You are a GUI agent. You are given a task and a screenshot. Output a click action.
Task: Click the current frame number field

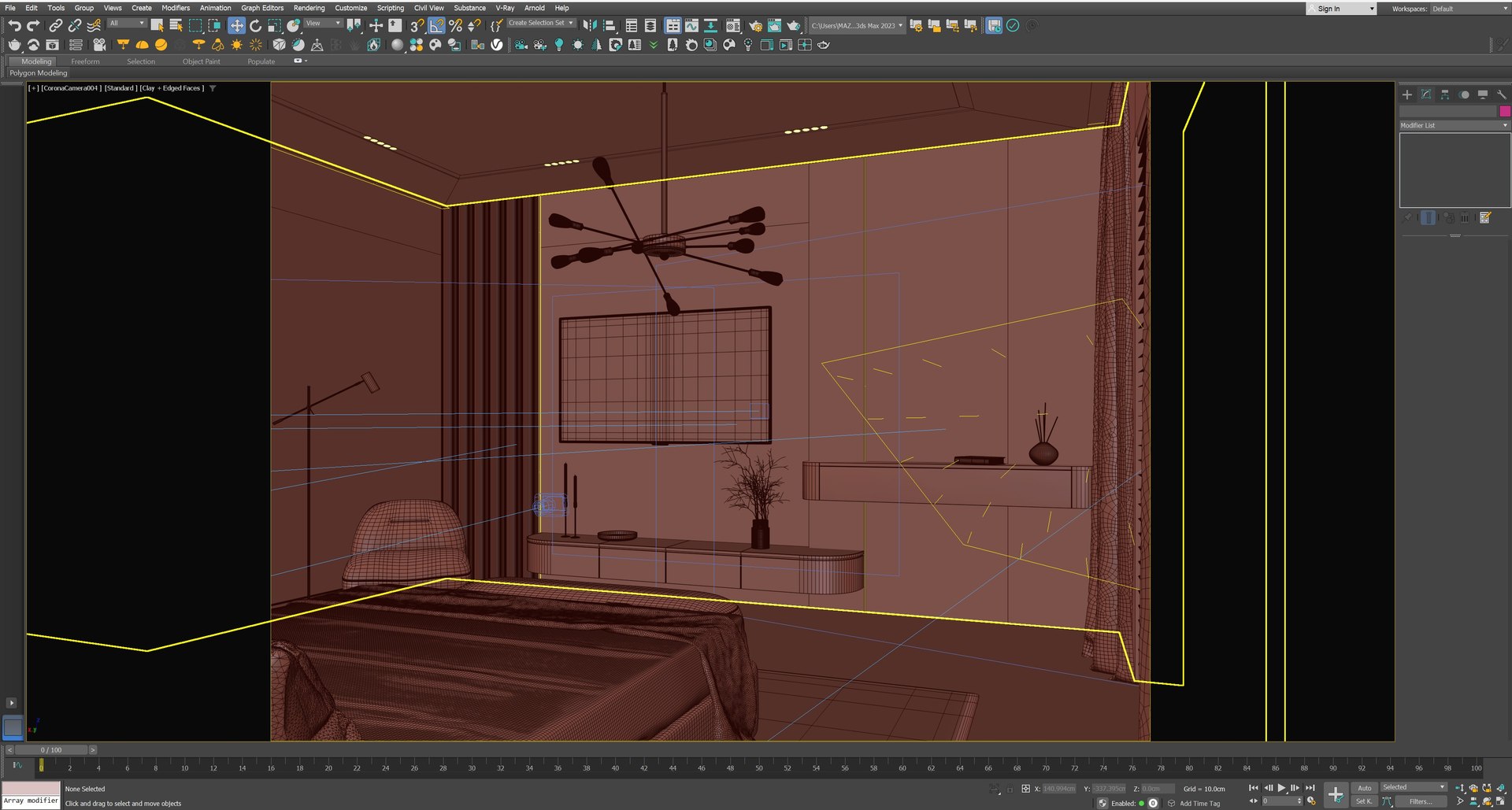(x=1280, y=801)
